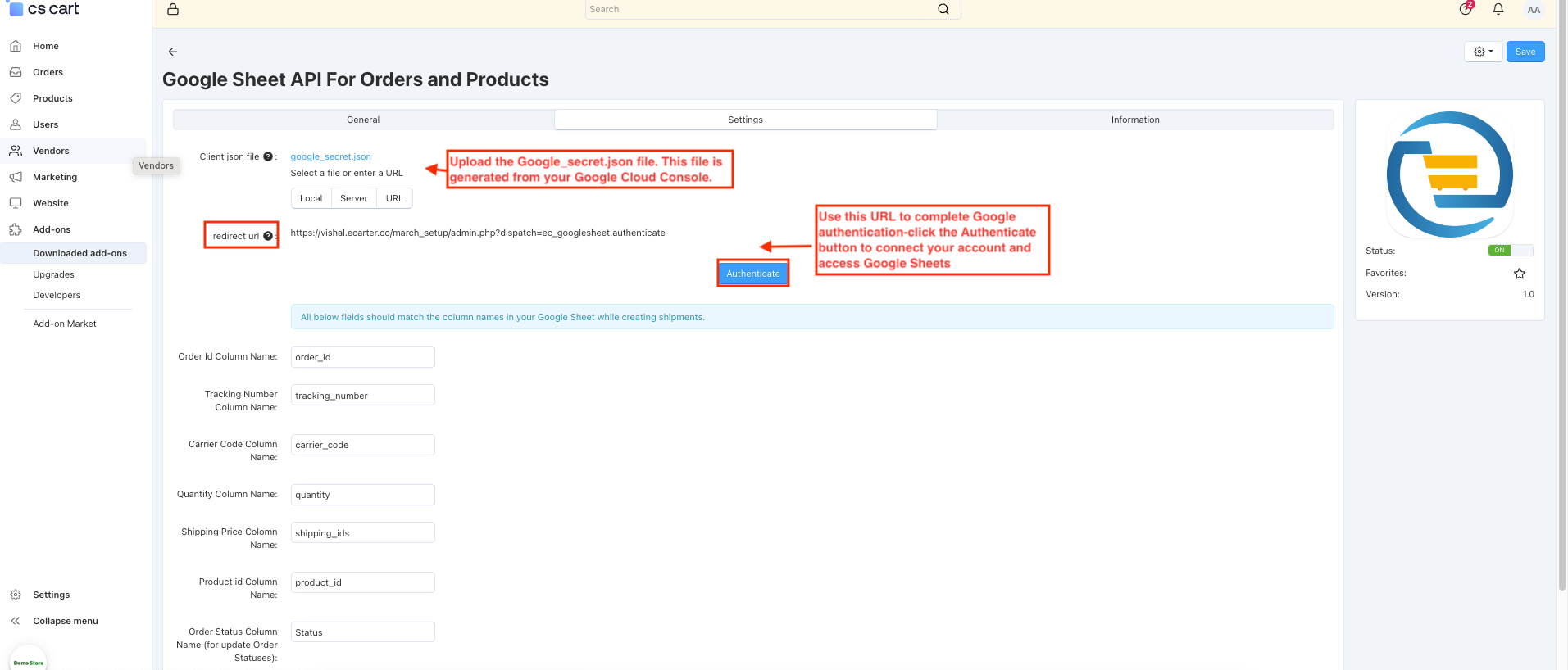The width and height of the screenshot is (1568, 670).
Task: Click the Save button
Action: point(1525,52)
